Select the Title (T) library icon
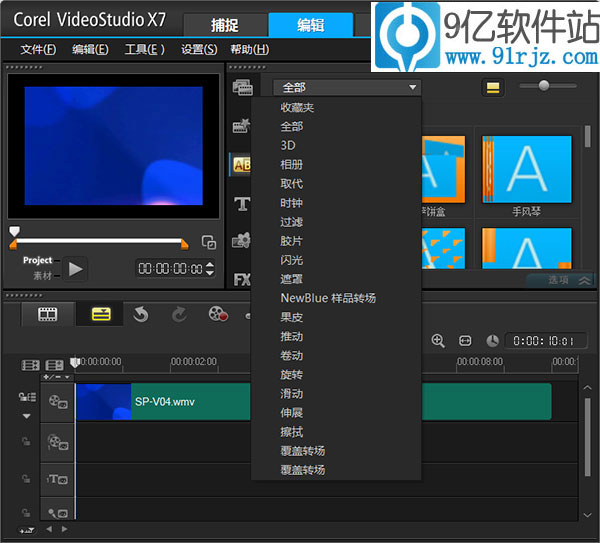 [241, 203]
